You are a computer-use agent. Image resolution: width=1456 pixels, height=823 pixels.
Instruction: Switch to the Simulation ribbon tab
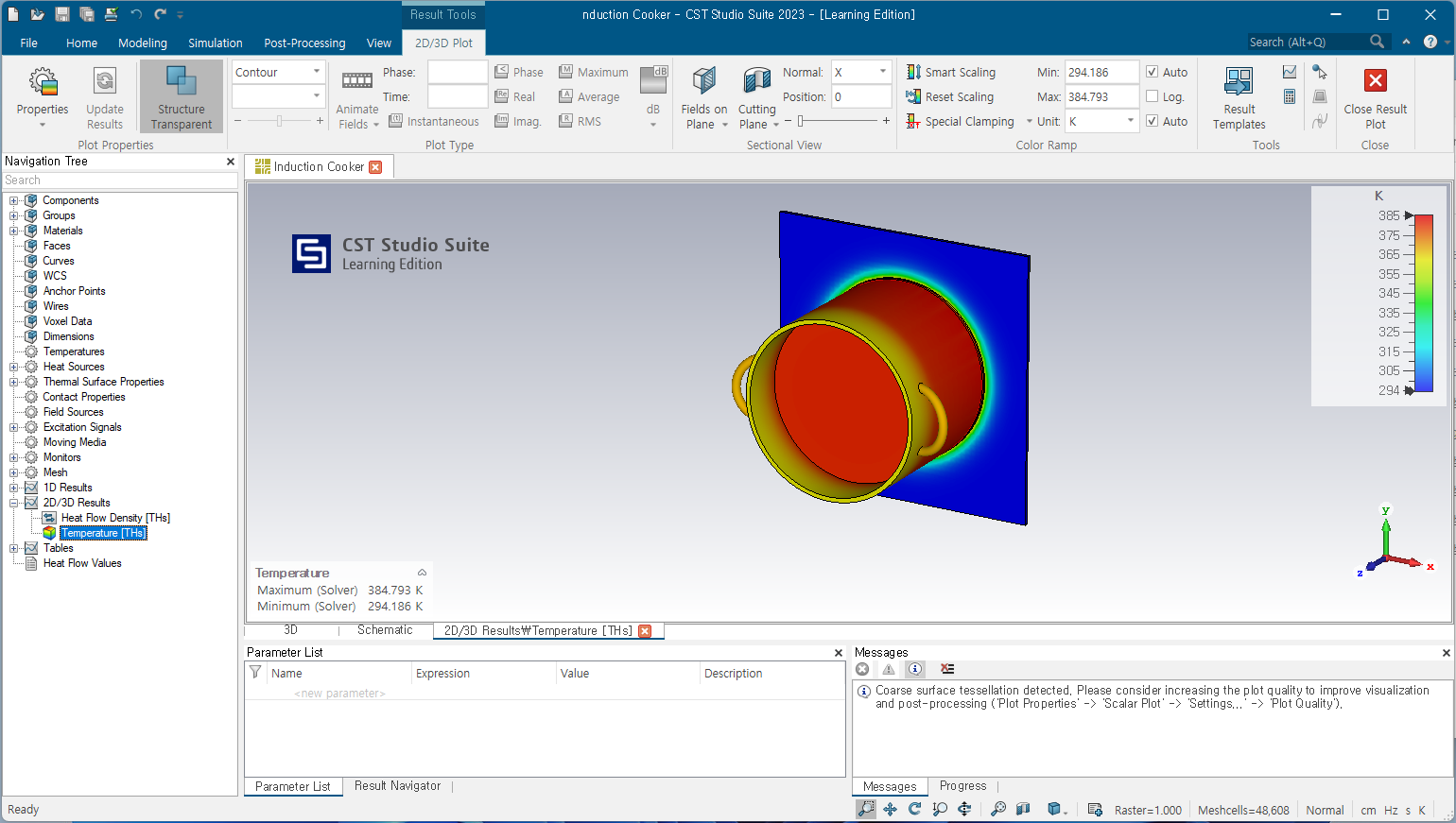point(216,43)
